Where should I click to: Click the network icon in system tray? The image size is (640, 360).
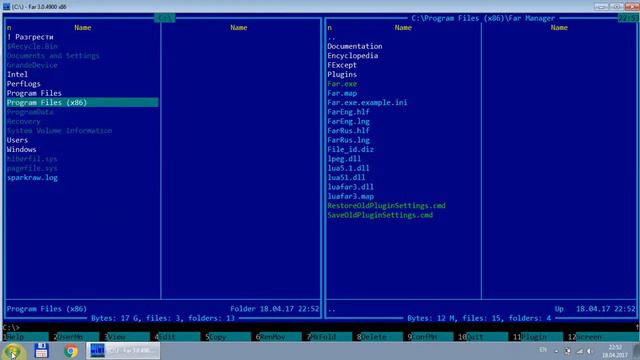tap(579, 351)
